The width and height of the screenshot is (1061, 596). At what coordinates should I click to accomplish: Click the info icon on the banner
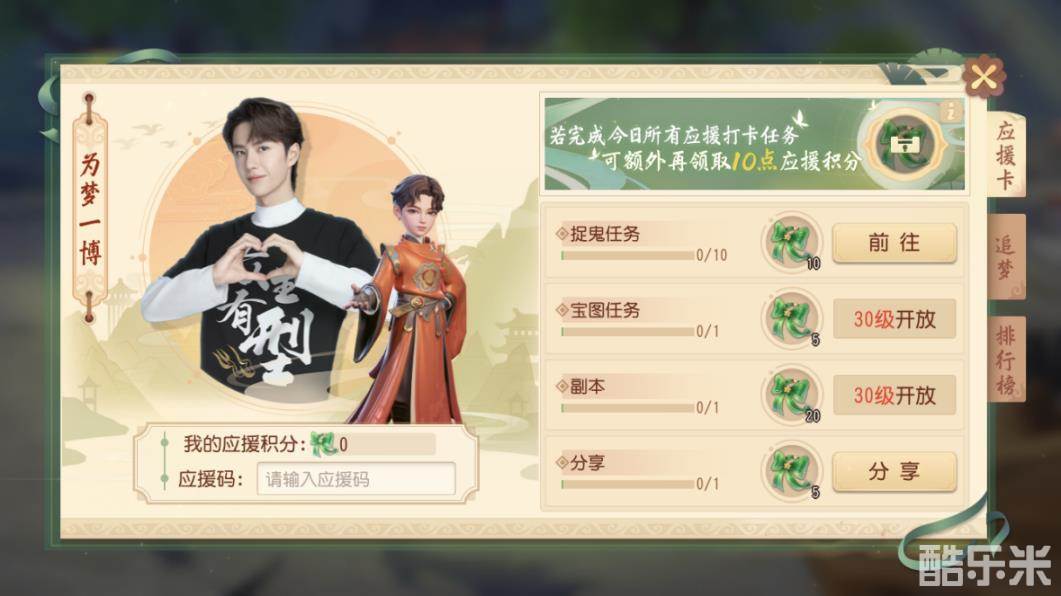pos(951,111)
